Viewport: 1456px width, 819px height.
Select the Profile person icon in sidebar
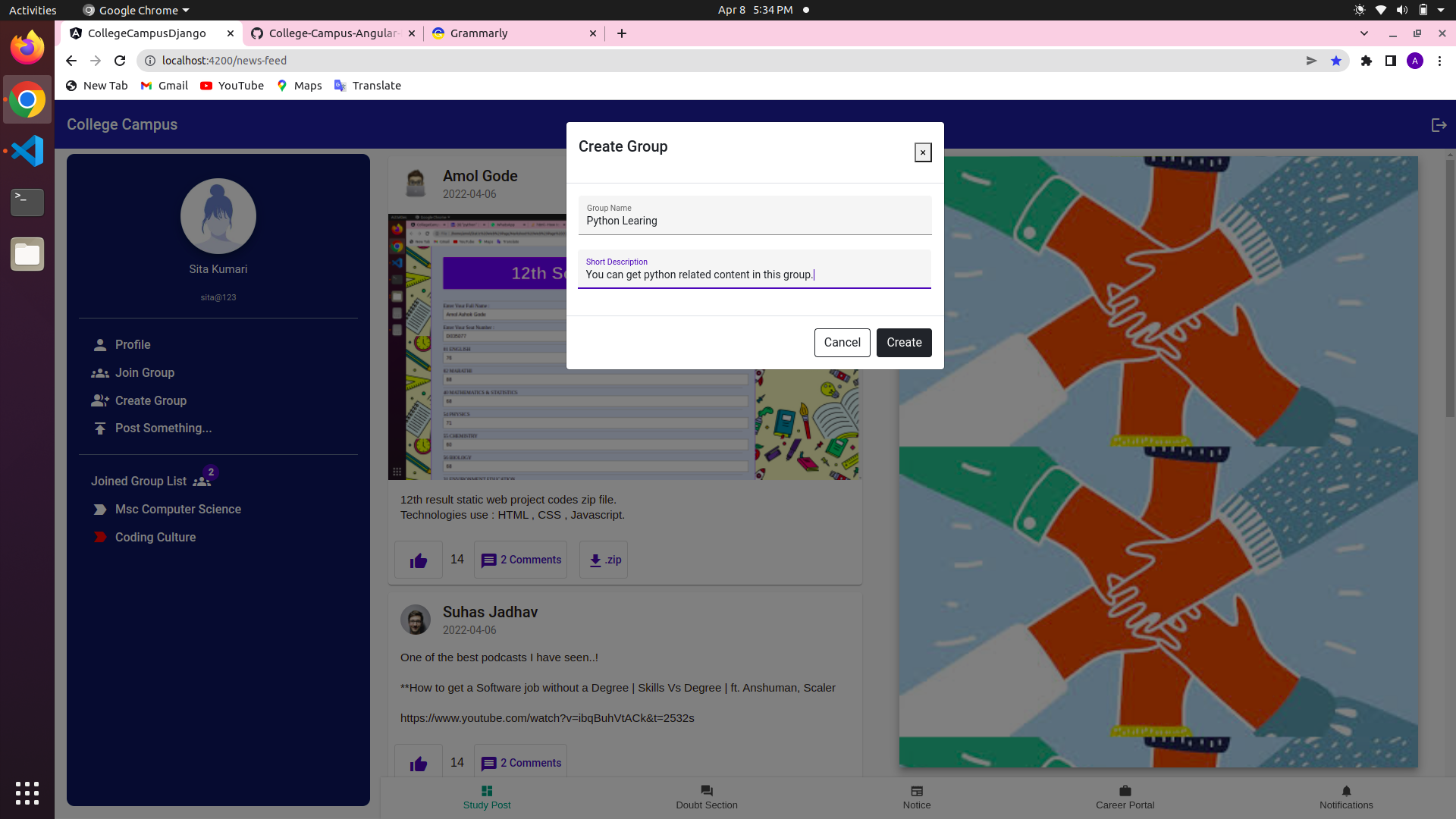coord(100,344)
